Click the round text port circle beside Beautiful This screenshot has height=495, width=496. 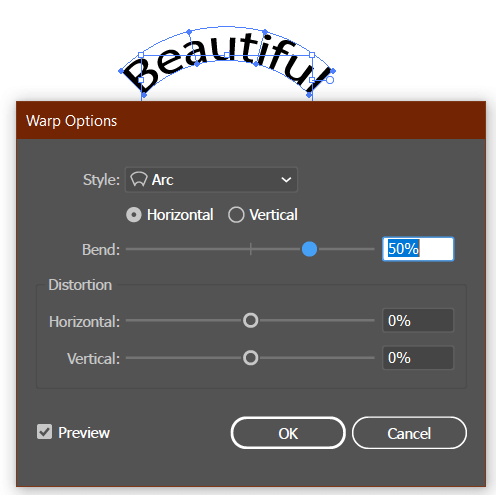(x=330, y=80)
